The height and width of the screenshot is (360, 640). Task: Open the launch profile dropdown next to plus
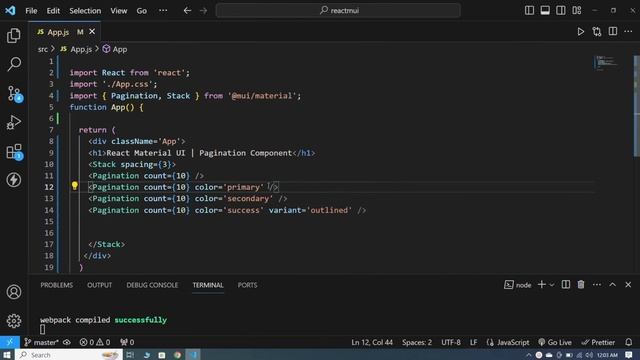click(x=552, y=284)
